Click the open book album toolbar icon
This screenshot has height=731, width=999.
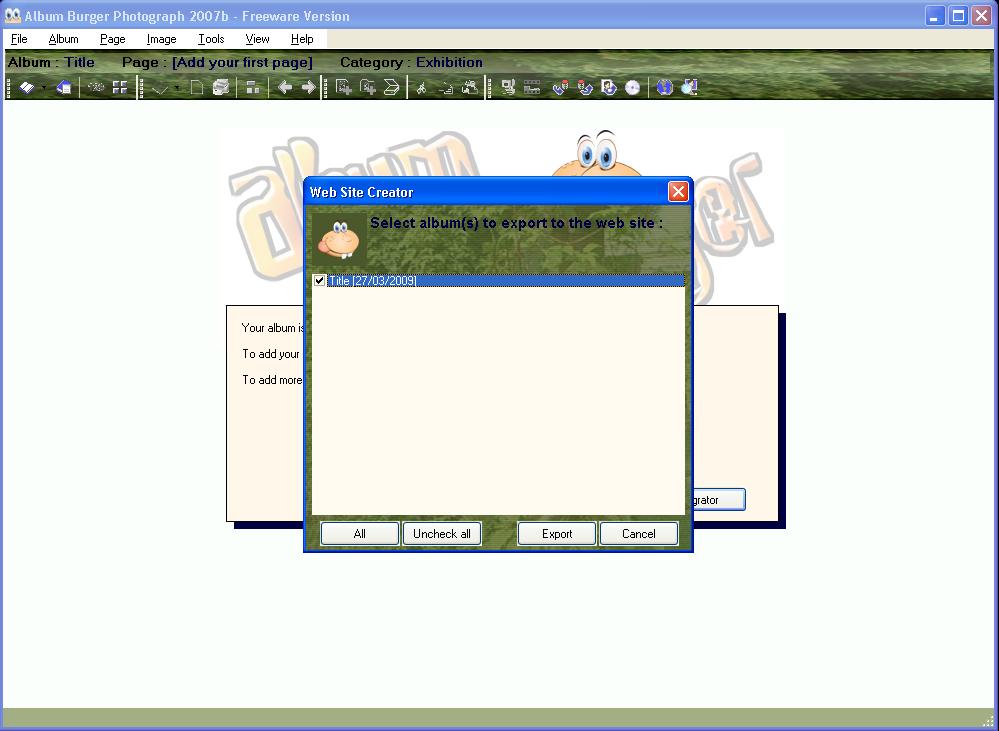click(x=27, y=87)
